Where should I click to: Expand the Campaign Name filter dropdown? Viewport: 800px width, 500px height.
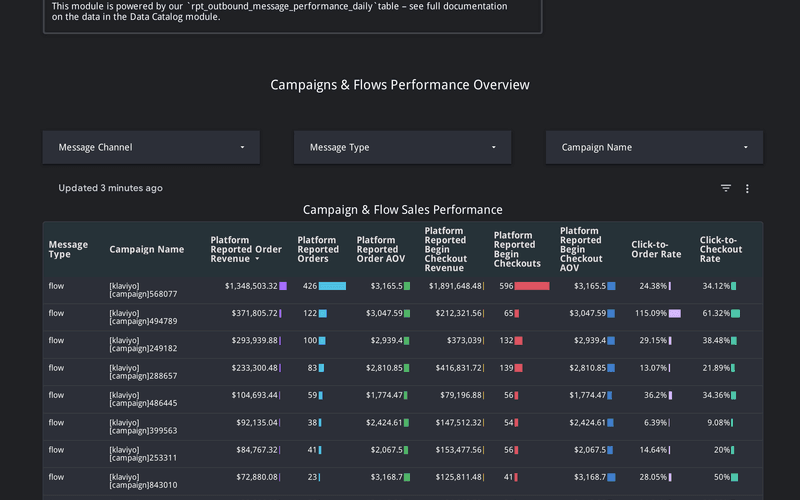654,147
